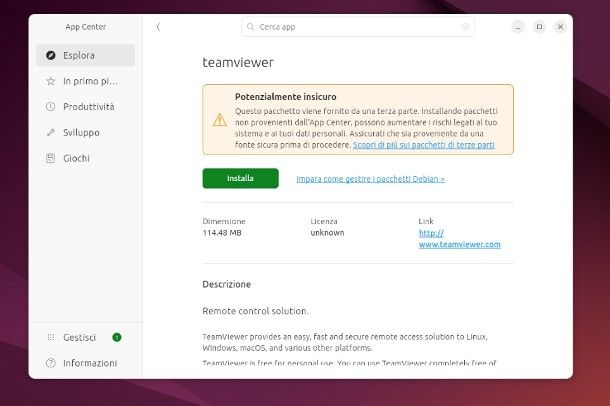
Task: Open 'Scopri di più sui pacchetti di terze parti'
Action: (x=423, y=145)
